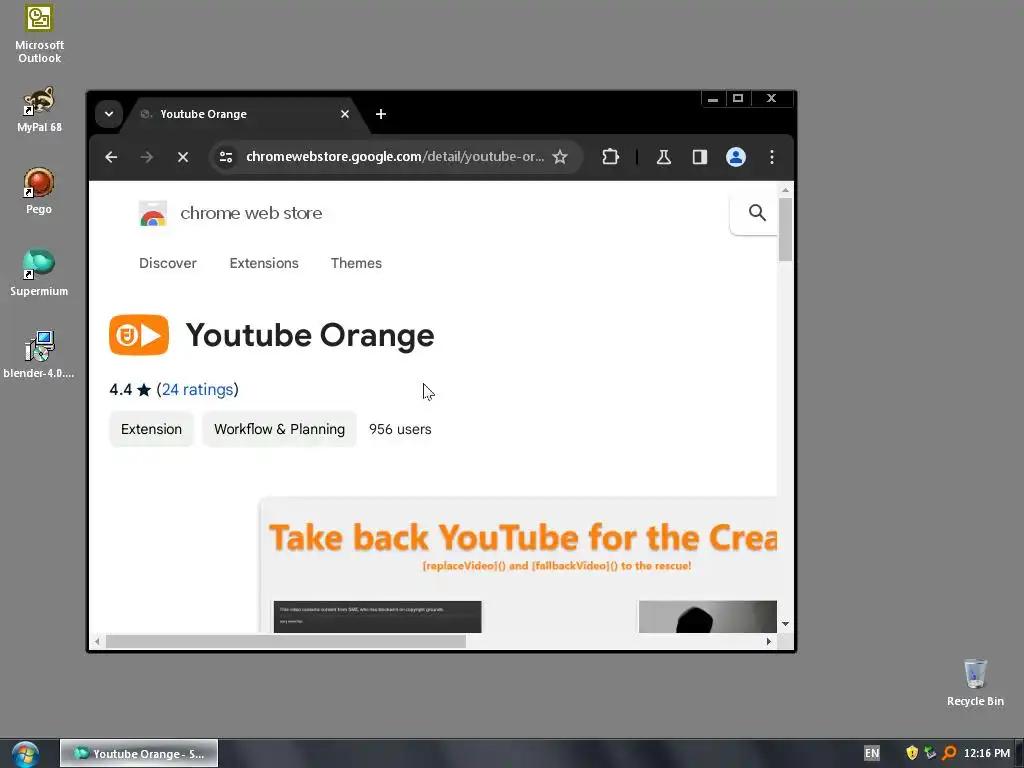This screenshot has height=768, width=1024.
Task: Expand the tab search dropdown arrow
Action: pyautogui.click(x=109, y=114)
